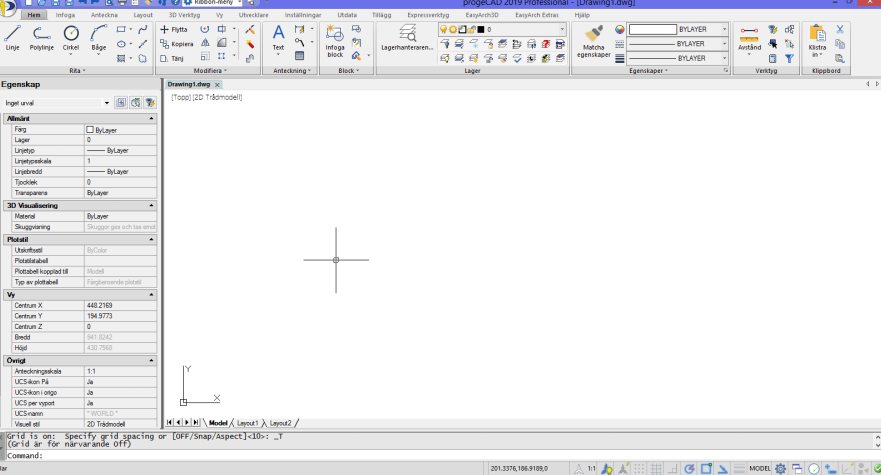Click the black layer color square
Viewport: 881px width, 475px height.
click(481, 29)
